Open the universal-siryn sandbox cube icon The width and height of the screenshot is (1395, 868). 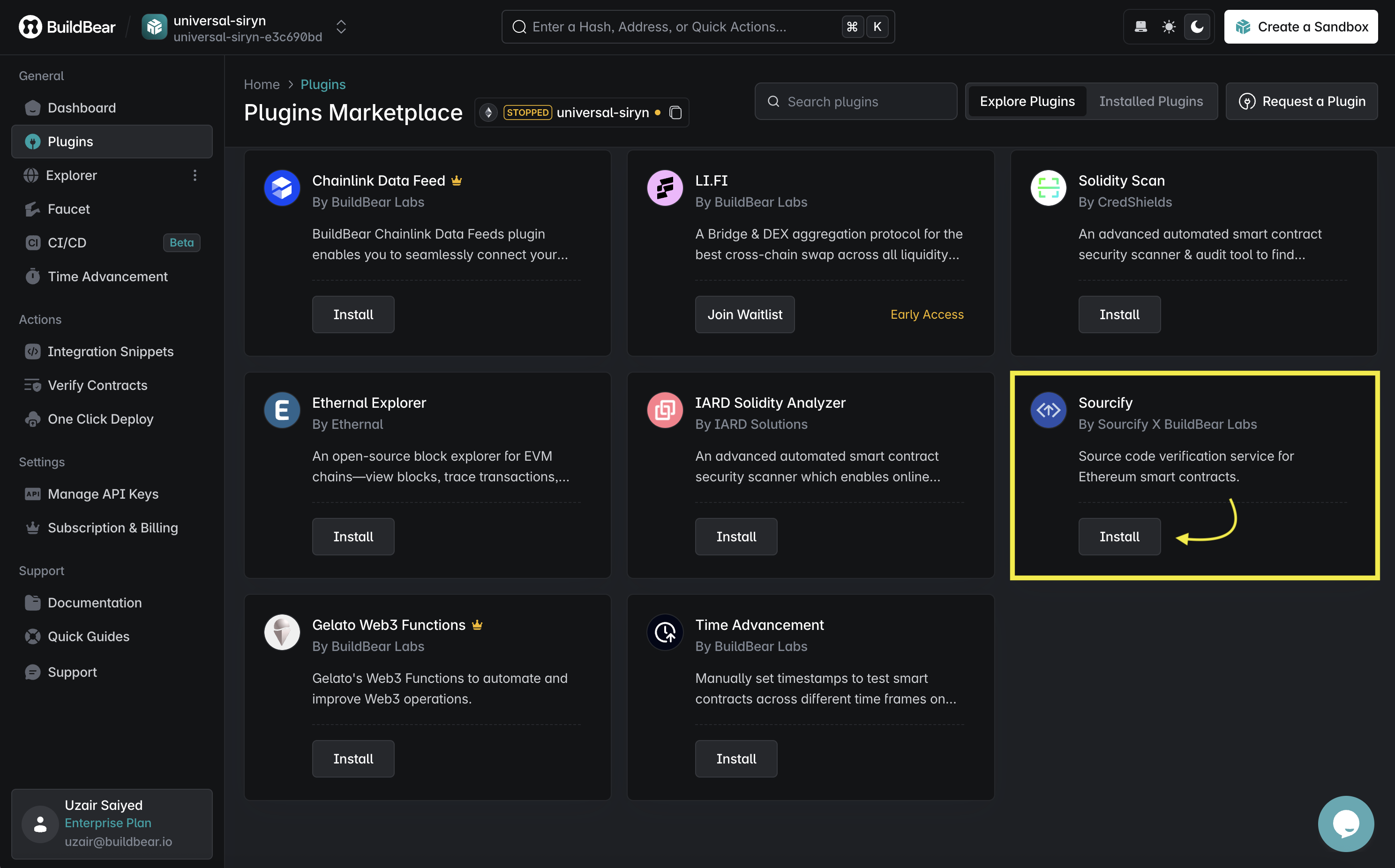coord(154,27)
